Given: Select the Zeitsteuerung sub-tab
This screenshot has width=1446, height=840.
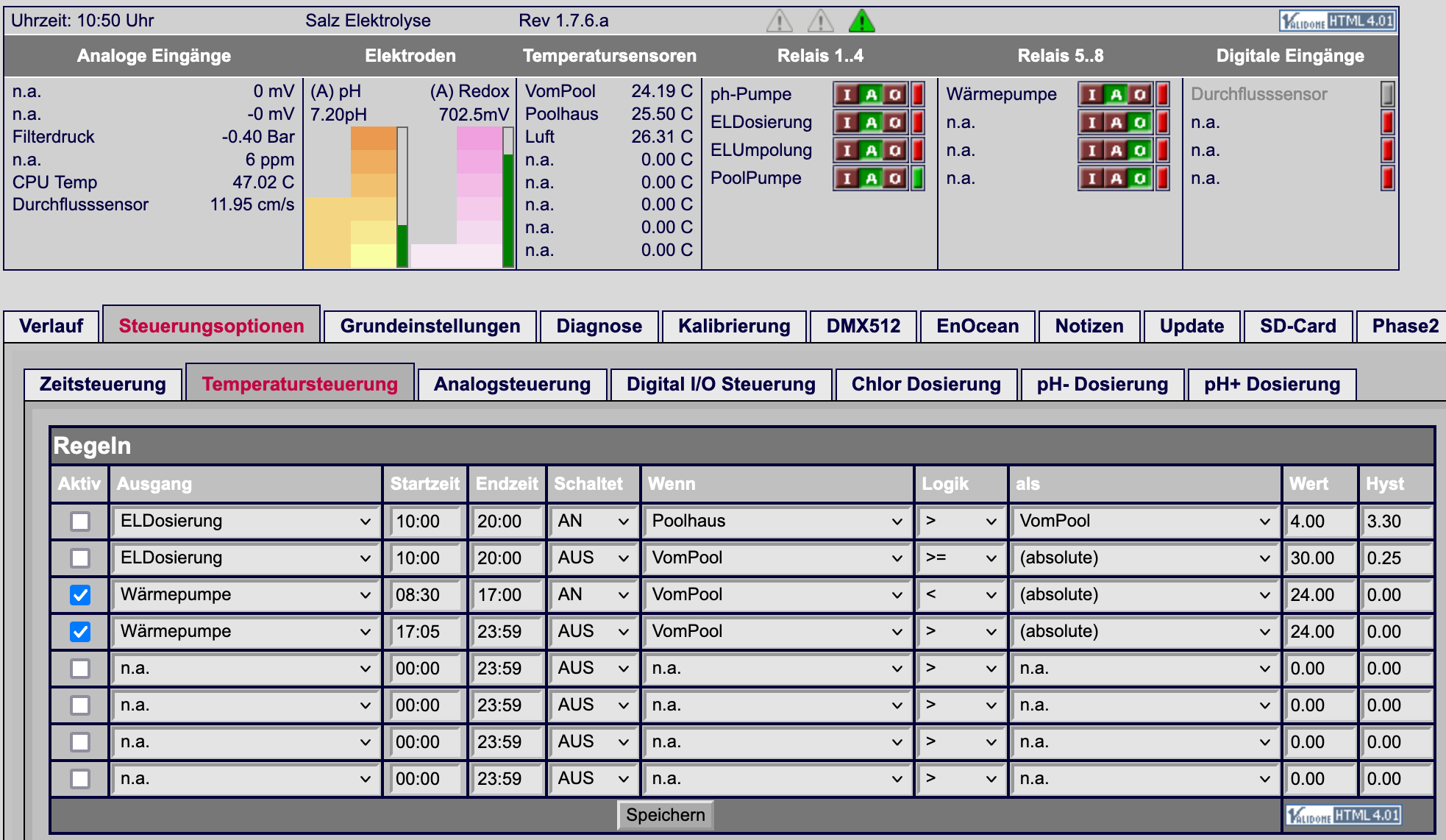Looking at the screenshot, I should (102, 384).
